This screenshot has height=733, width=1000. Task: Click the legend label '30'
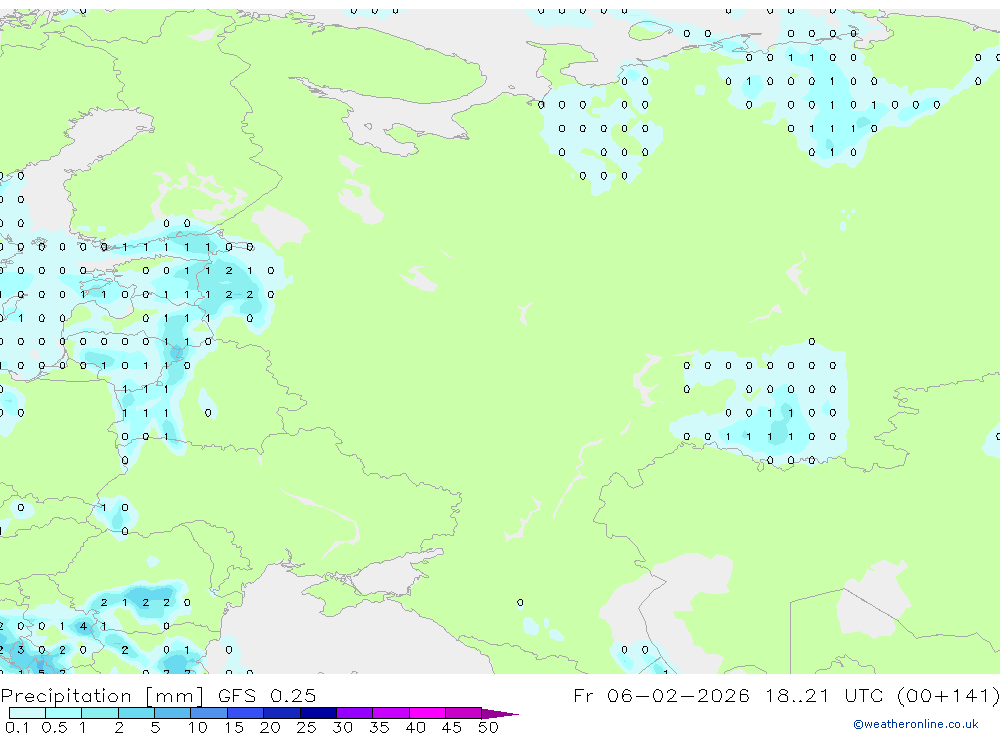tap(342, 727)
